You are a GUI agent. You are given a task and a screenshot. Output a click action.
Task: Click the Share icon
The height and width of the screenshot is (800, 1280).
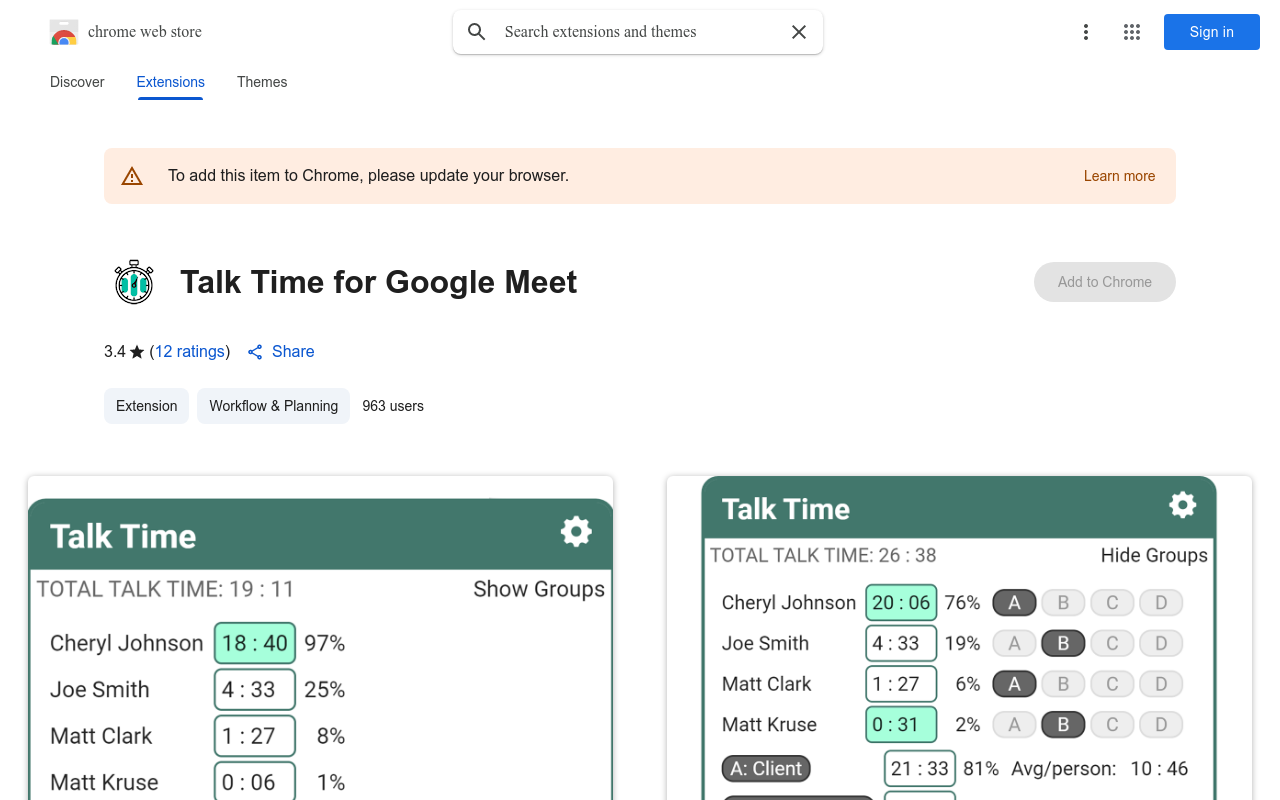[255, 352]
